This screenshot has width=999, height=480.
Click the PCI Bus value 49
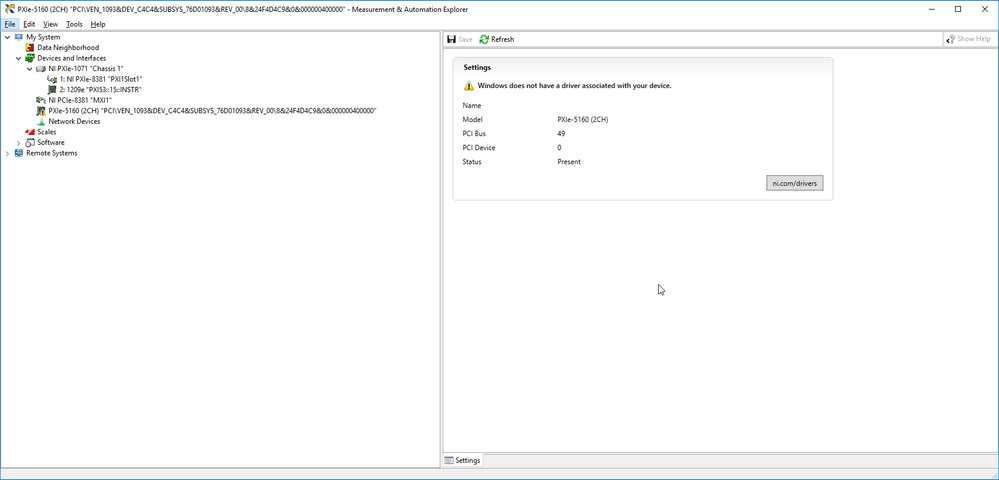pos(561,134)
